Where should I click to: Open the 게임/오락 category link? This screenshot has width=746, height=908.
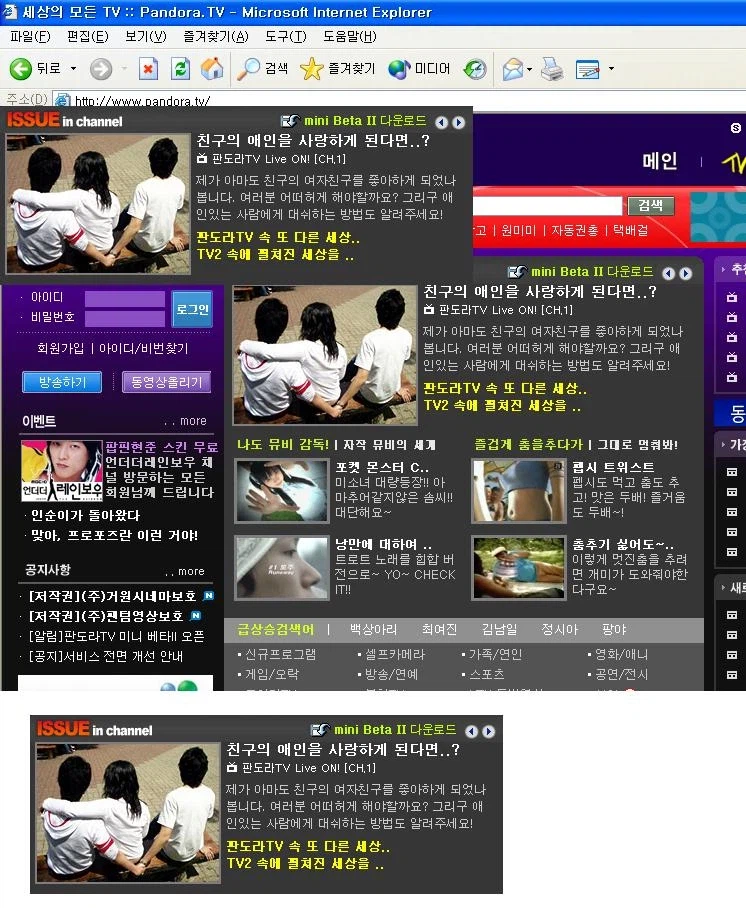(272, 674)
